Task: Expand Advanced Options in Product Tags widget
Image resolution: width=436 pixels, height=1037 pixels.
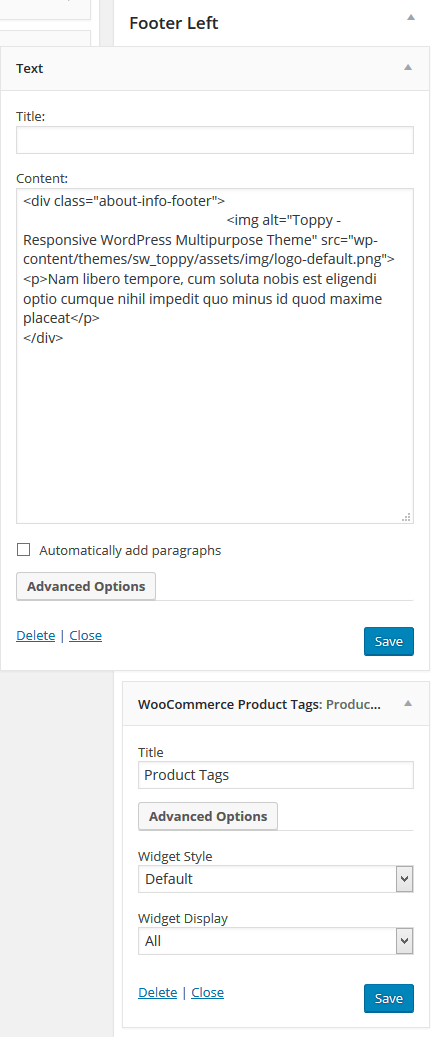Action: pyautogui.click(x=208, y=816)
